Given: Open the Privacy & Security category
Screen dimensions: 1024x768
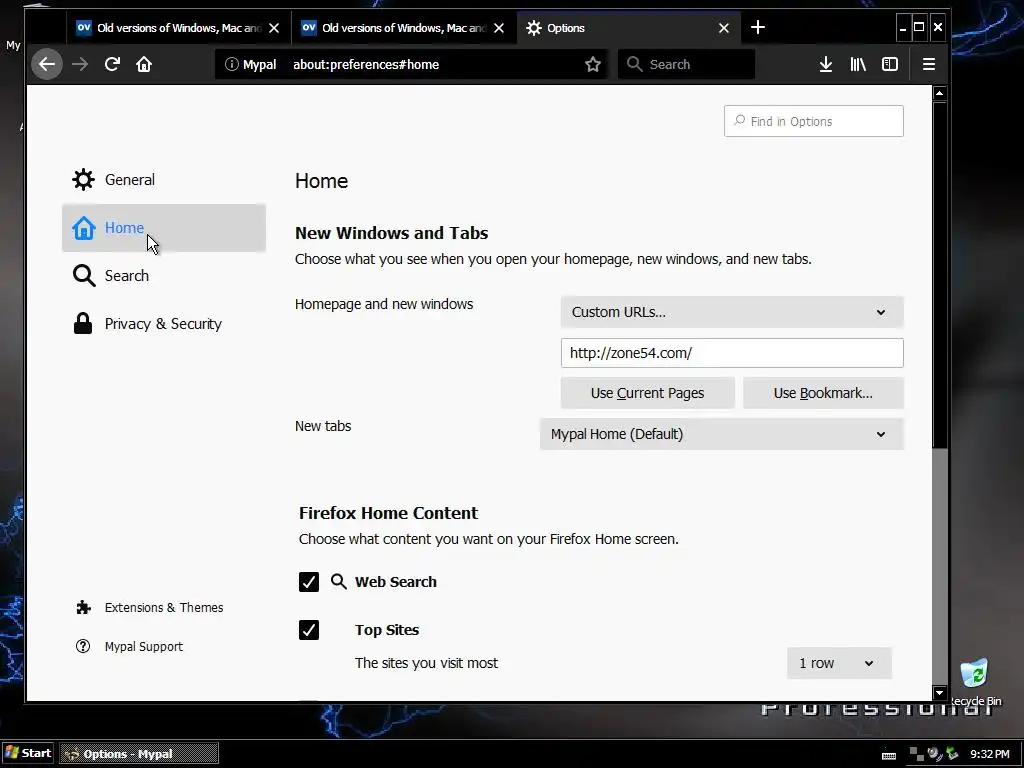Looking at the screenshot, I should coord(164,324).
